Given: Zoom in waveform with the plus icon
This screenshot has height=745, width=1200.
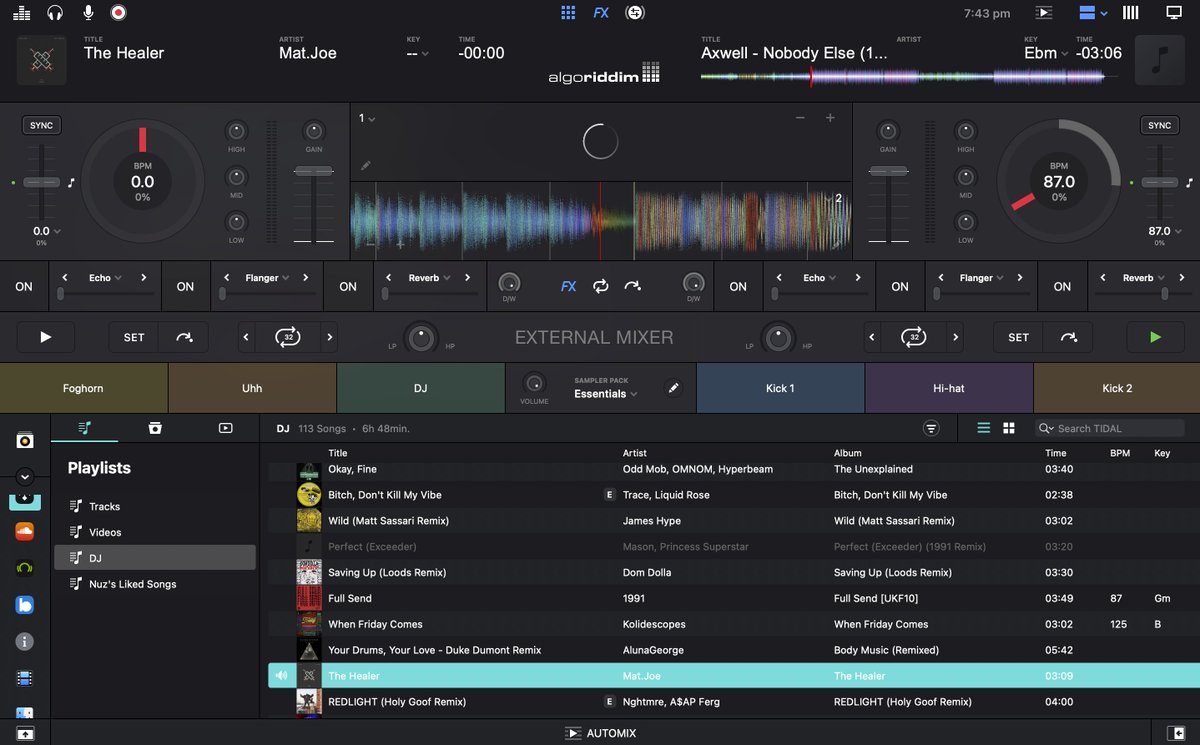Looking at the screenshot, I should click(830, 118).
